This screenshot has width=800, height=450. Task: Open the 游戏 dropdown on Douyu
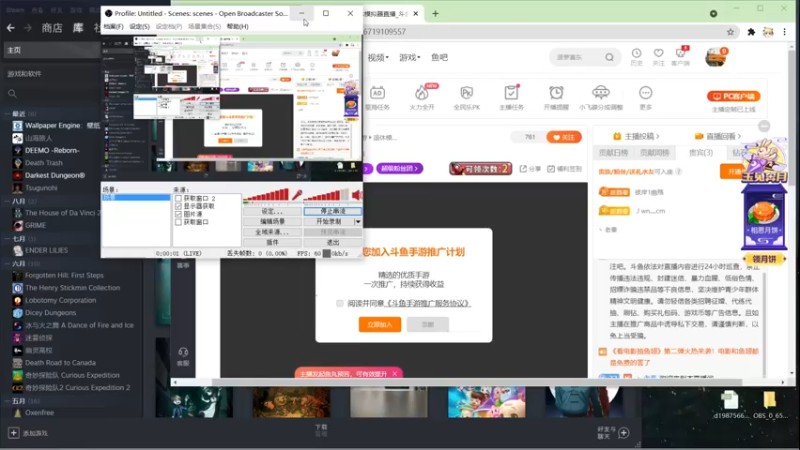coord(410,58)
